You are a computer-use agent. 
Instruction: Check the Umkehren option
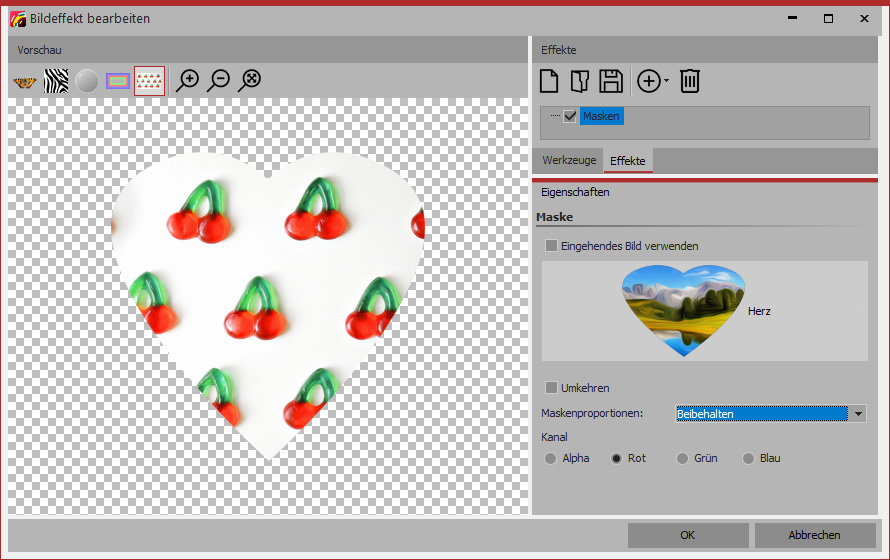(x=551, y=388)
